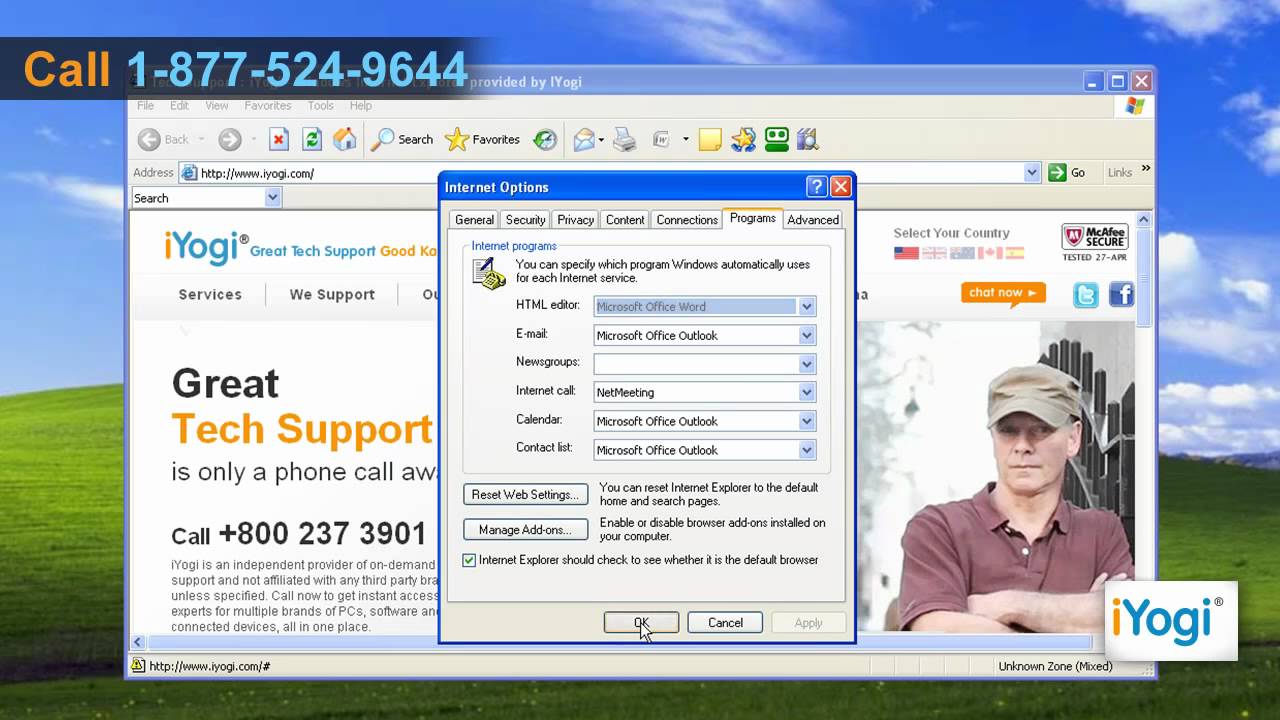Uncheck the default browser check option
The width and height of the screenshot is (1280, 720).
point(469,560)
